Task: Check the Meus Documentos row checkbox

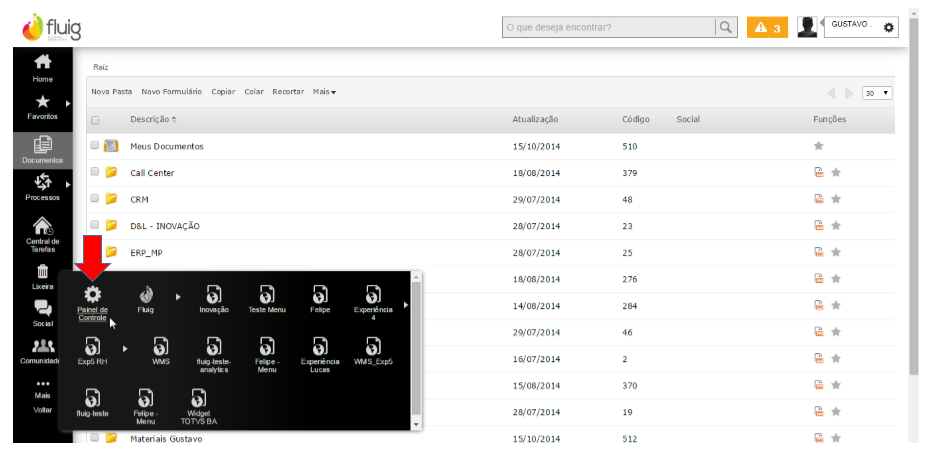Action: point(95,145)
